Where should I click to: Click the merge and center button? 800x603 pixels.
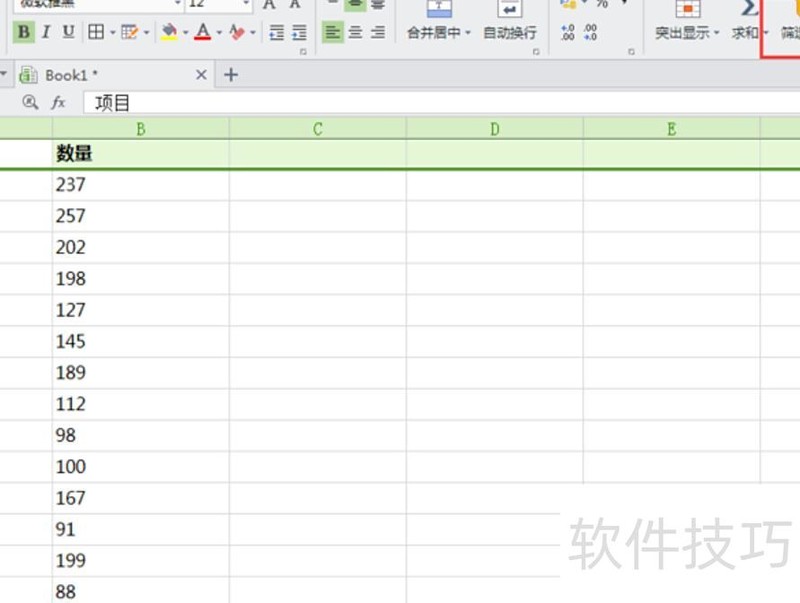(434, 21)
